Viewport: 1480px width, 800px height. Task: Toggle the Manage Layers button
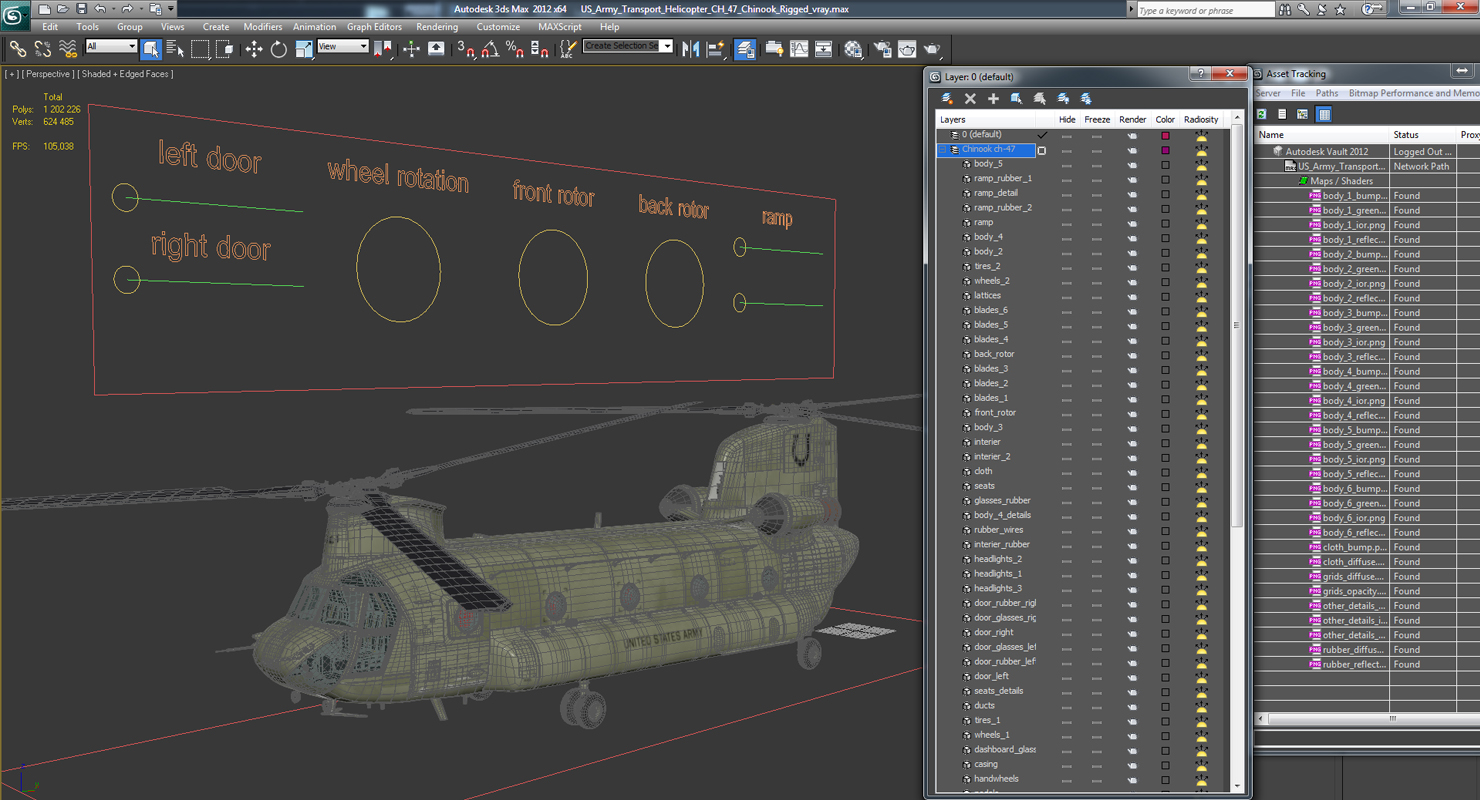745,48
